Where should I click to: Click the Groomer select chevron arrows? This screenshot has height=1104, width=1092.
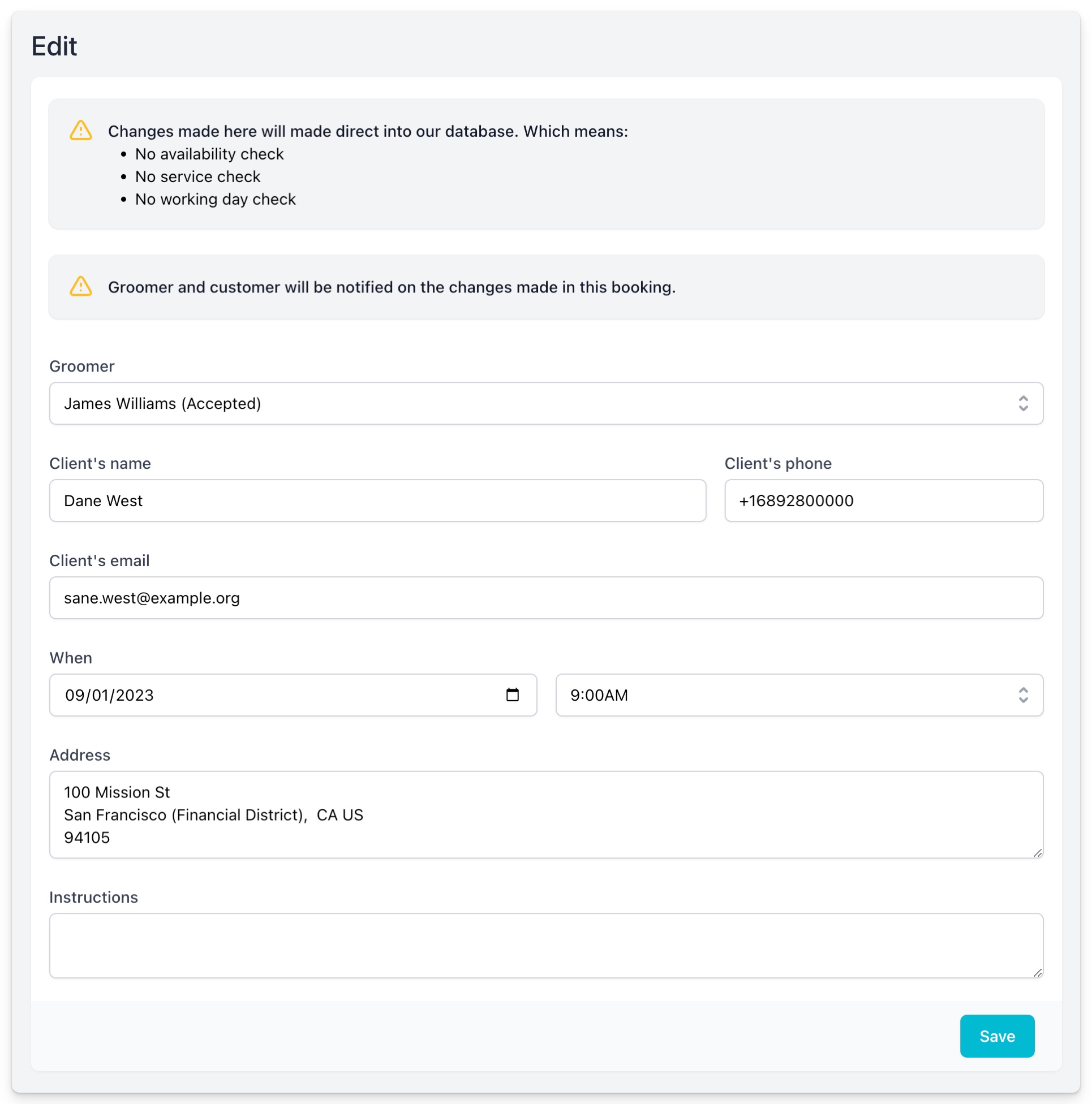pyautogui.click(x=1023, y=403)
